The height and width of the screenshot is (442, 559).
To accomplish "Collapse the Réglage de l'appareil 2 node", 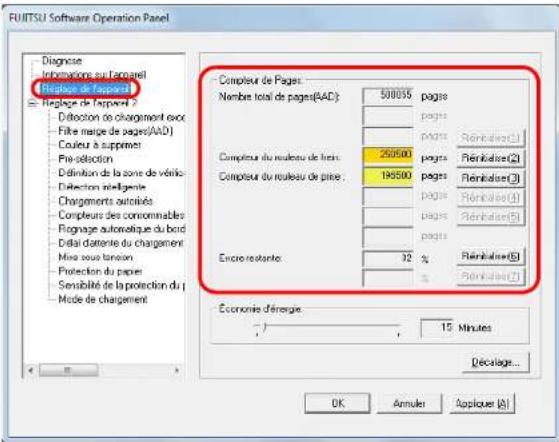I will point(32,103).
